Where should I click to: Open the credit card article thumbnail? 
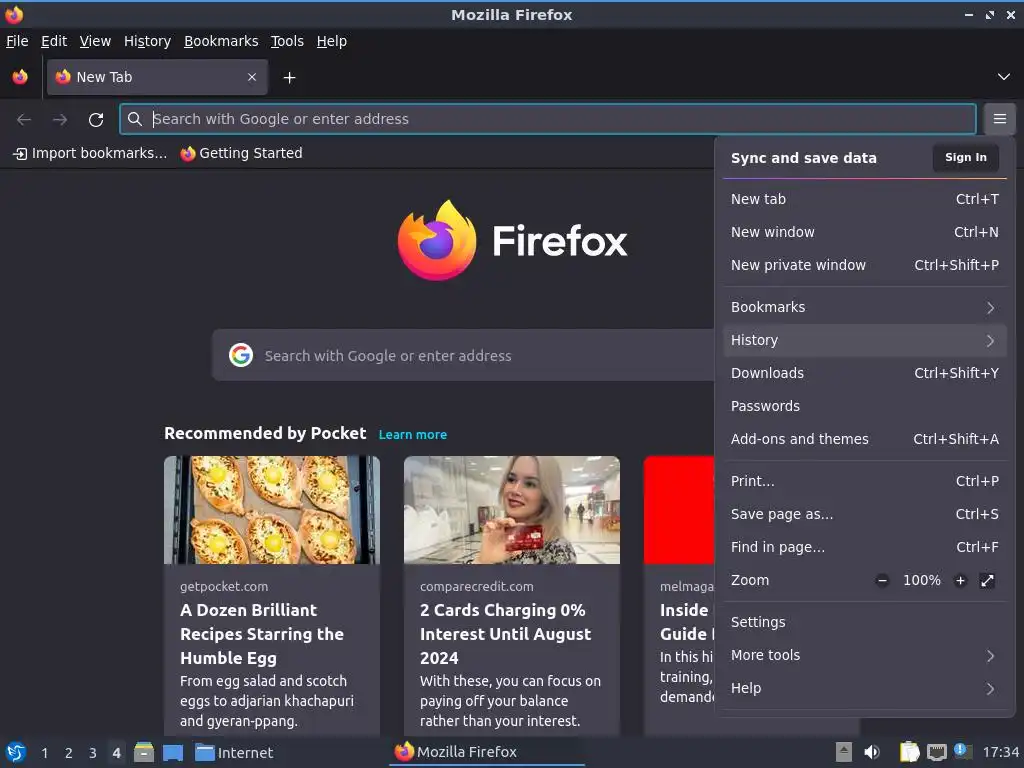[512, 510]
